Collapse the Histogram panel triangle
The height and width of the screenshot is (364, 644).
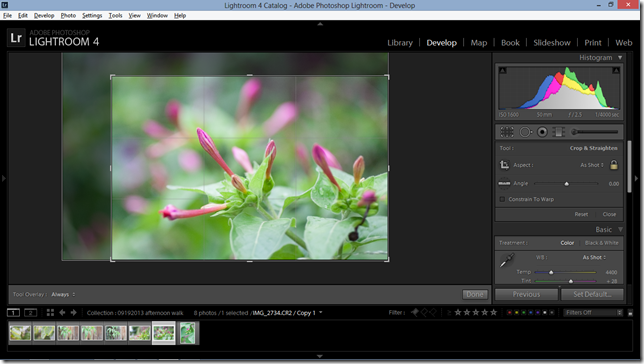[x=620, y=58]
